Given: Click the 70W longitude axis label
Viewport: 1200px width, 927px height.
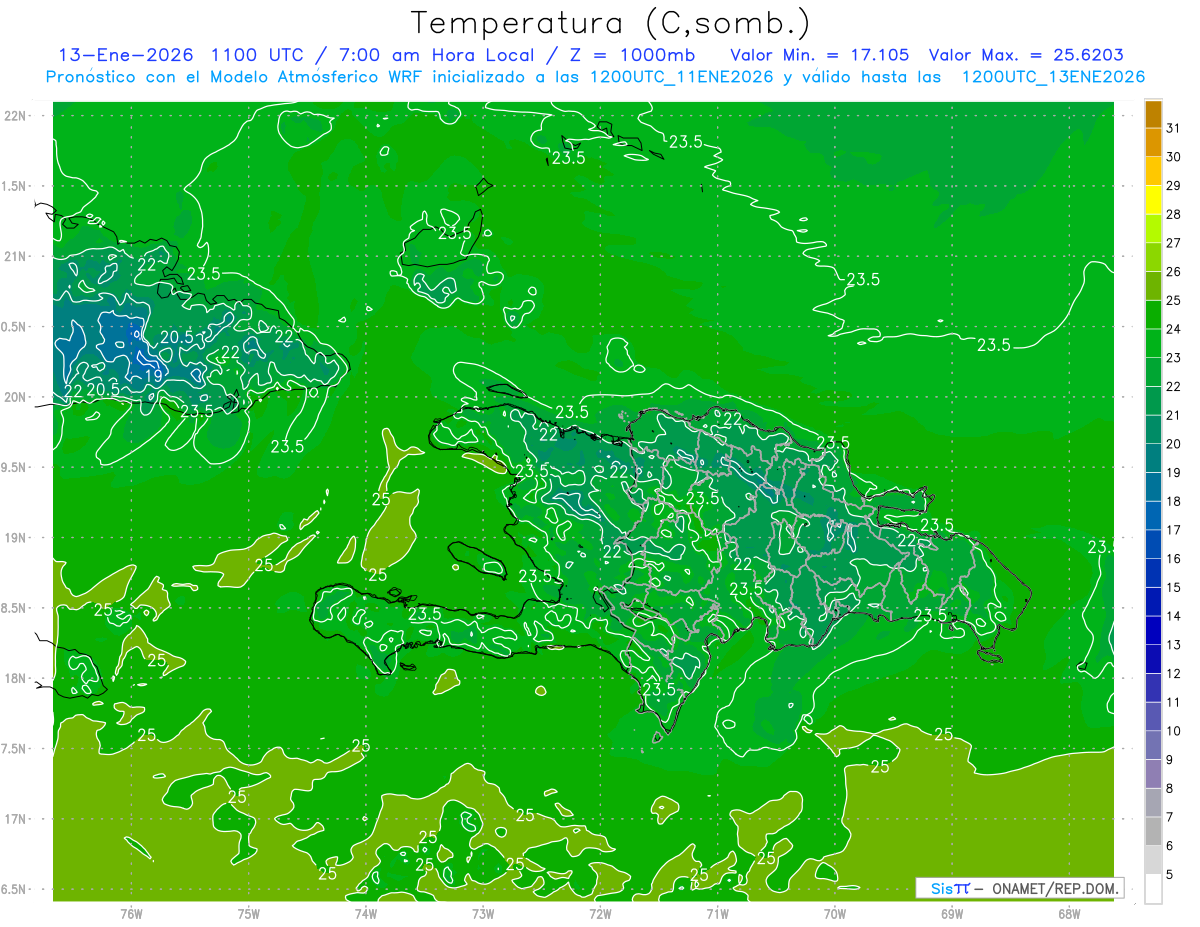Looking at the screenshot, I should pos(835,913).
